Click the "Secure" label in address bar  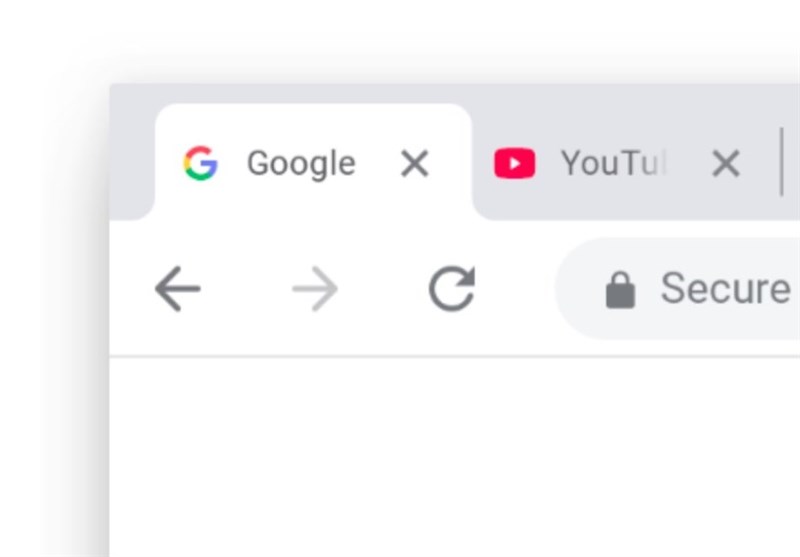725,290
